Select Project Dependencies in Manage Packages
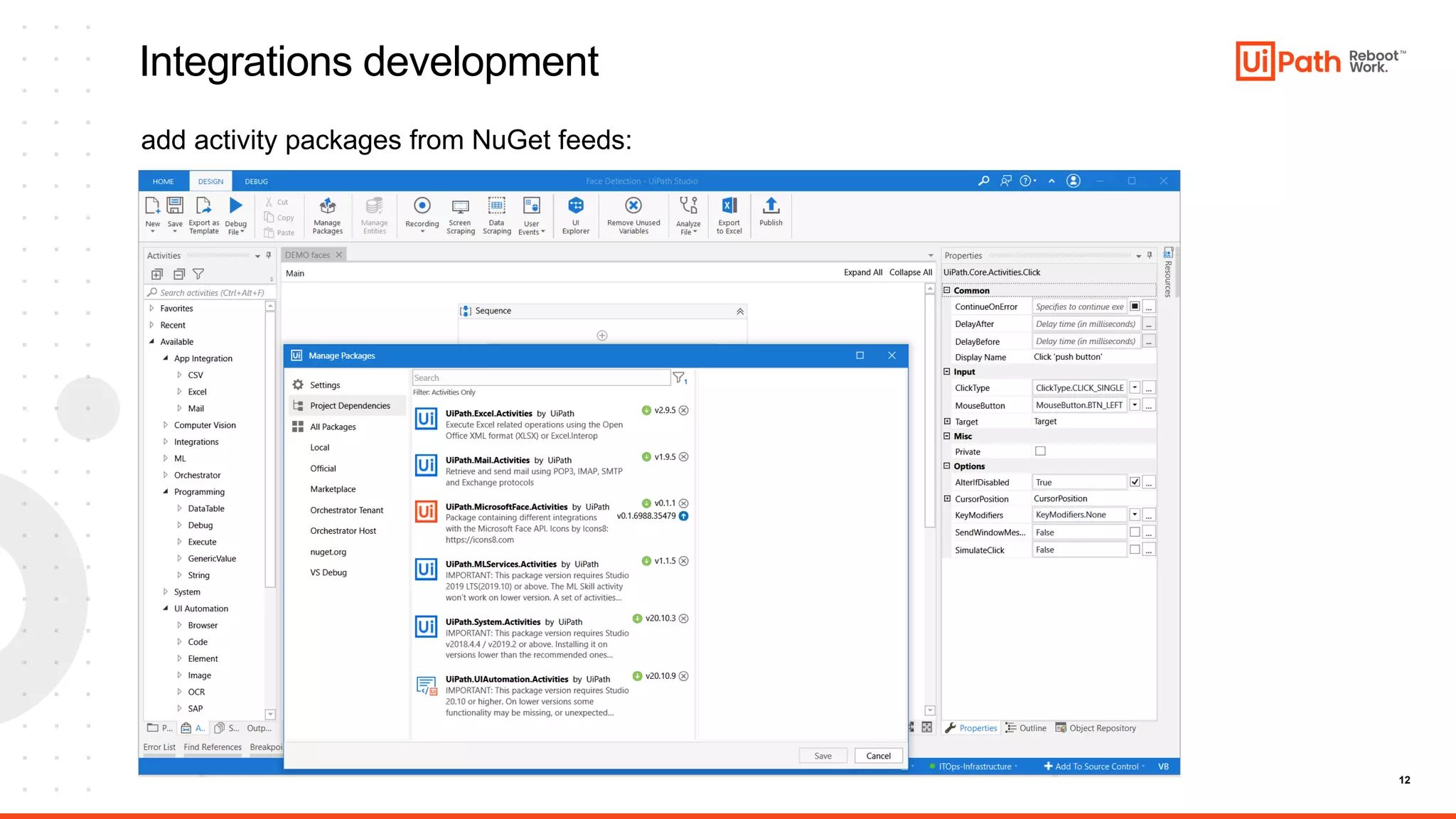The height and width of the screenshot is (819, 1456). pos(348,405)
